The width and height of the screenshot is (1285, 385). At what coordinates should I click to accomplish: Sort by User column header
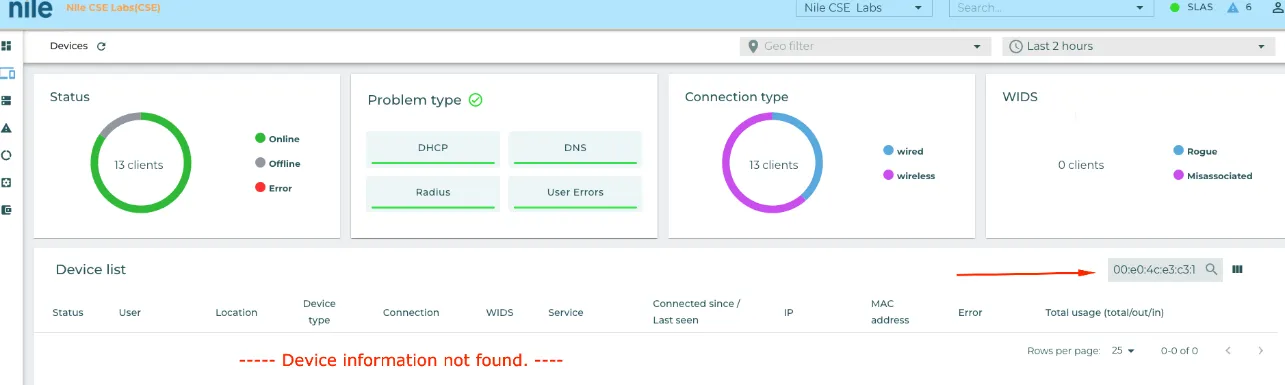(130, 312)
